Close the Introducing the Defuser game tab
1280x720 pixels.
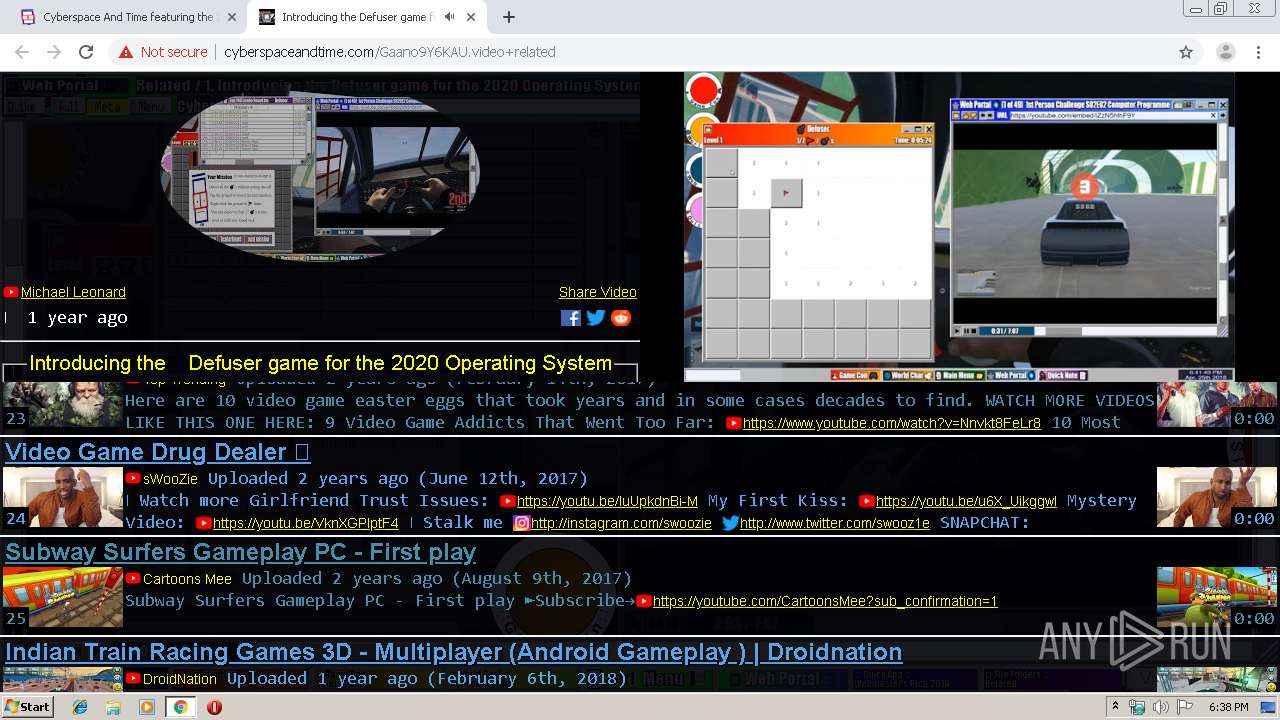click(x=472, y=17)
